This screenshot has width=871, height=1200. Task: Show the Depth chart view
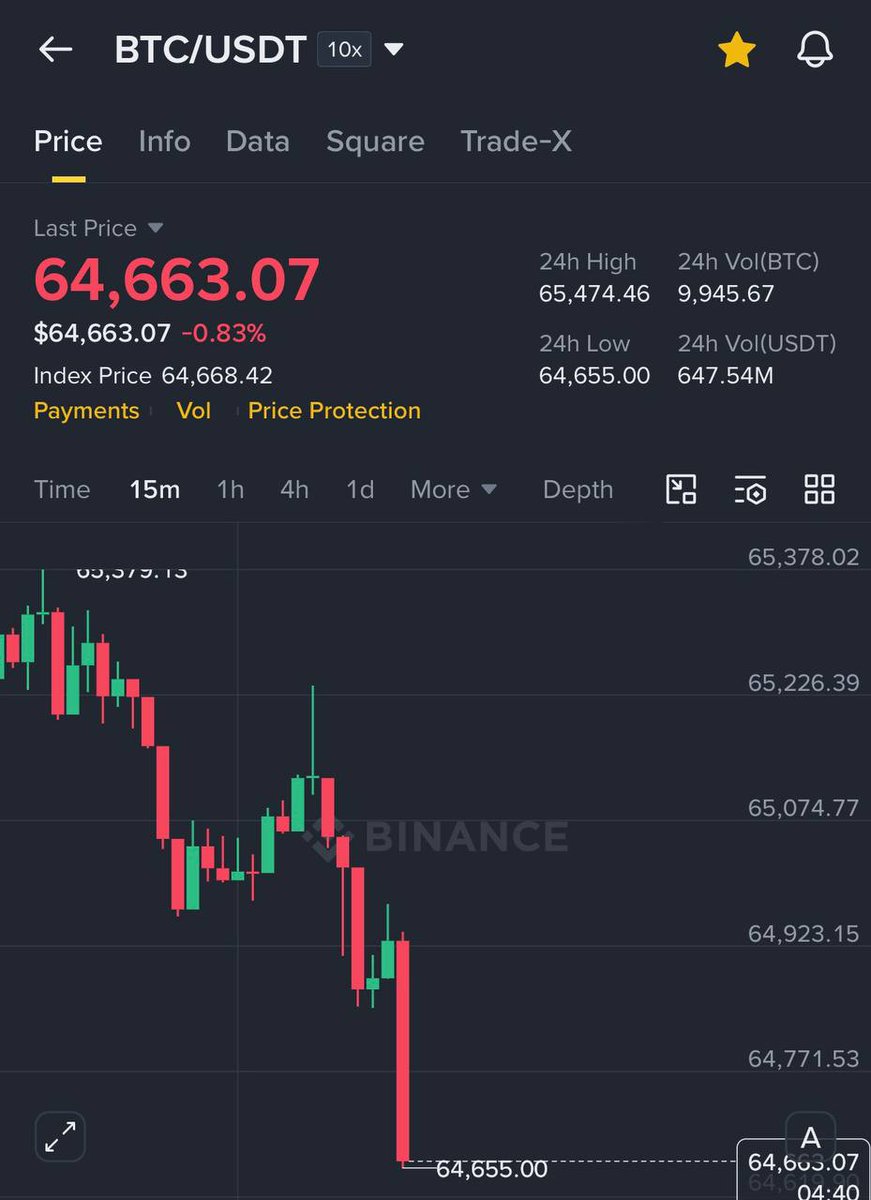[578, 489]
